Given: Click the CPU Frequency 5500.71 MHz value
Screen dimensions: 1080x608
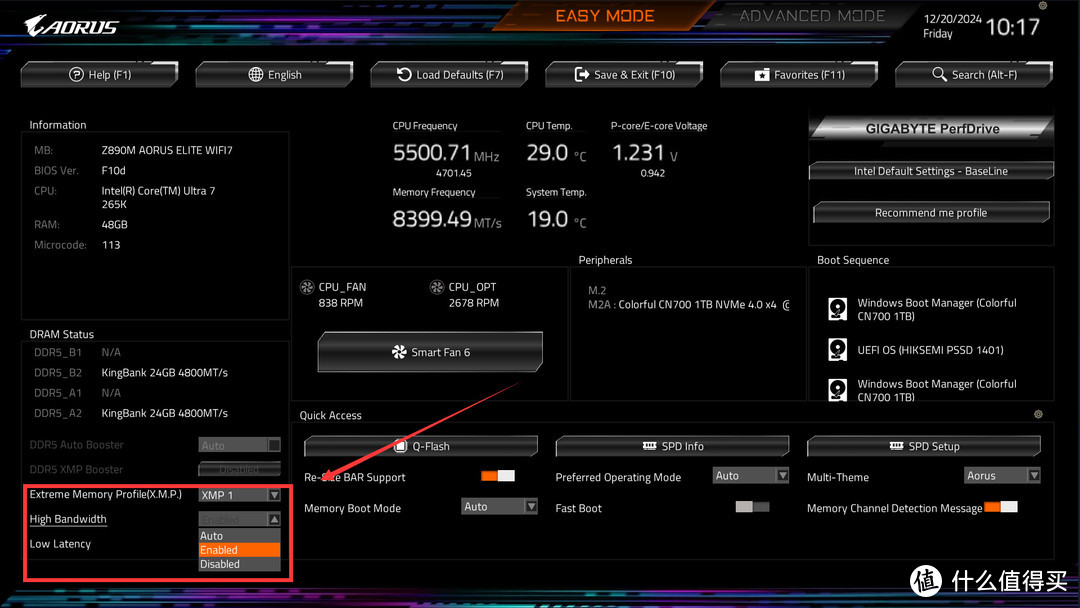Looking at the screenshot, I should [x=446, y=153].
